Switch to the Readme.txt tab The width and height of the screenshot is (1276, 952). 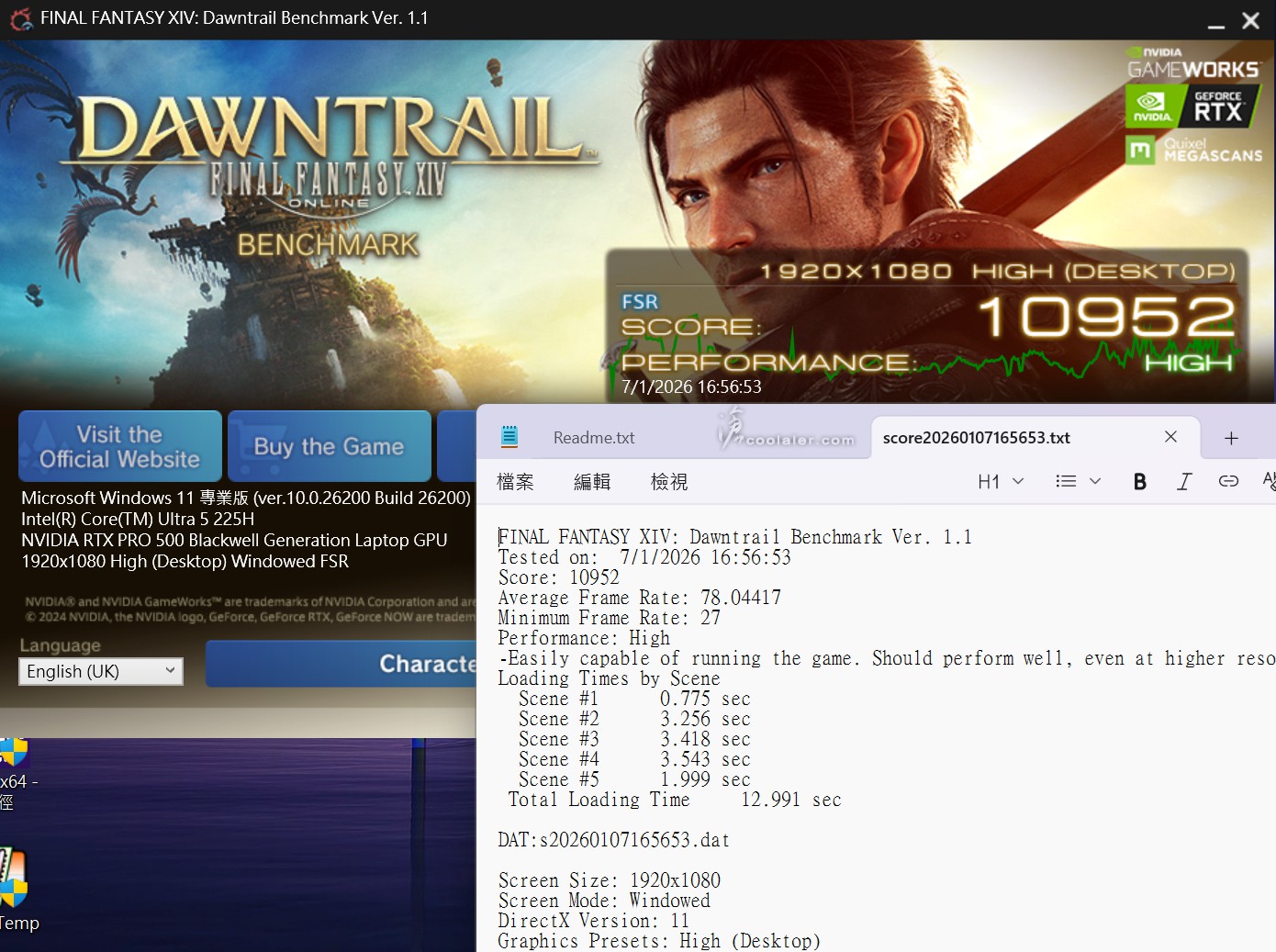pyautogui.click(x=594, y=438)
